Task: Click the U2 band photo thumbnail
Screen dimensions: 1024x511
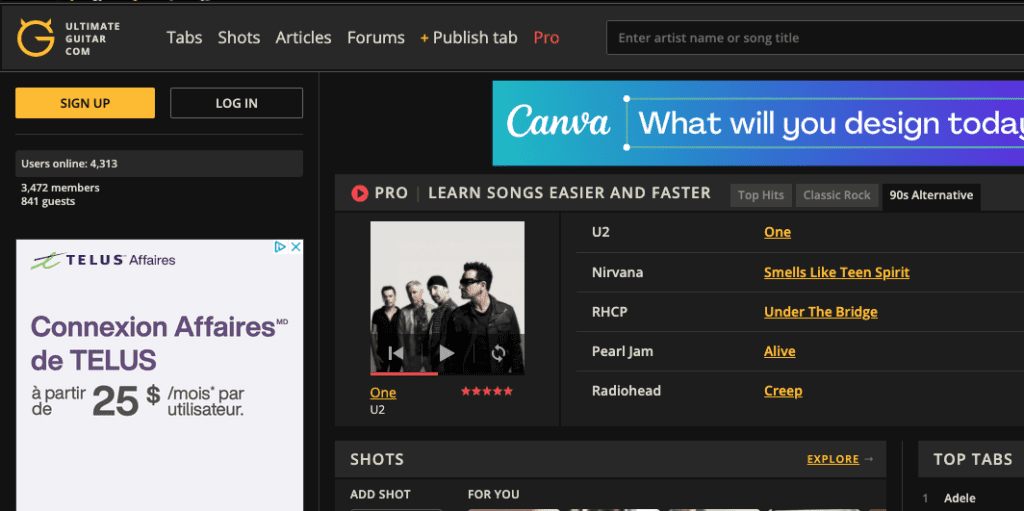Action: (447, 297)
